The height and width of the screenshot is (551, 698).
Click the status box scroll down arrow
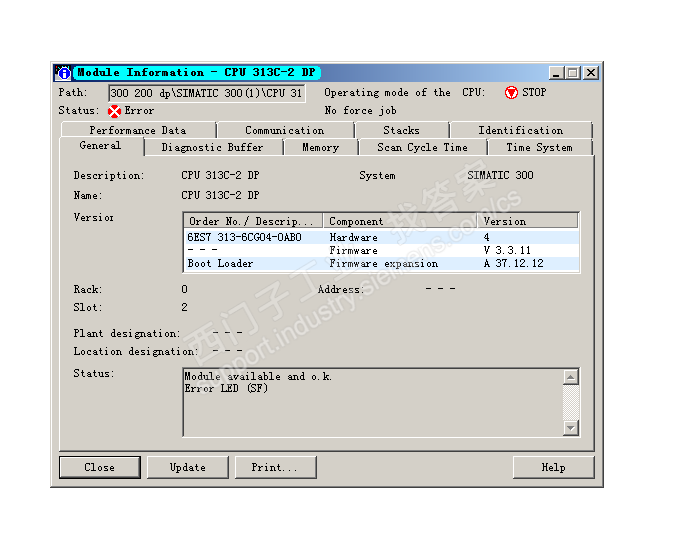[x=571, y=428]
